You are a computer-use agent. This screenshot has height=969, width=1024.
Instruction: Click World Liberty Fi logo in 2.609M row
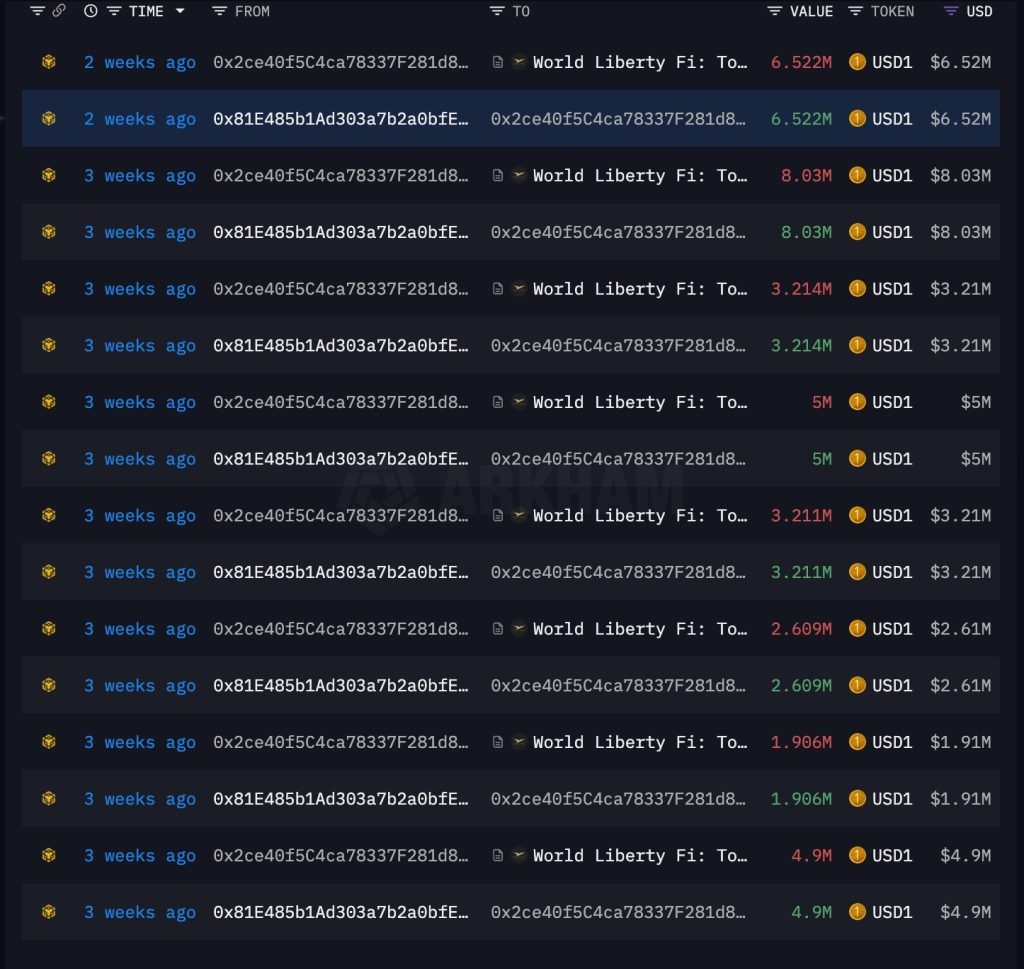[x=518, y=629]
